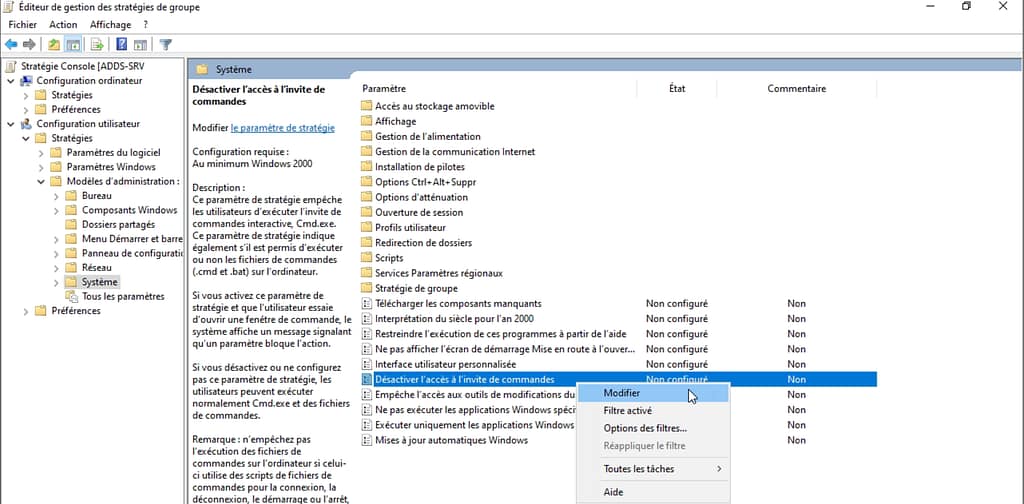Click the 'le paramètre de stratégie' link
This screenshot has height=504, width=1024.
[x=282, y=128]
